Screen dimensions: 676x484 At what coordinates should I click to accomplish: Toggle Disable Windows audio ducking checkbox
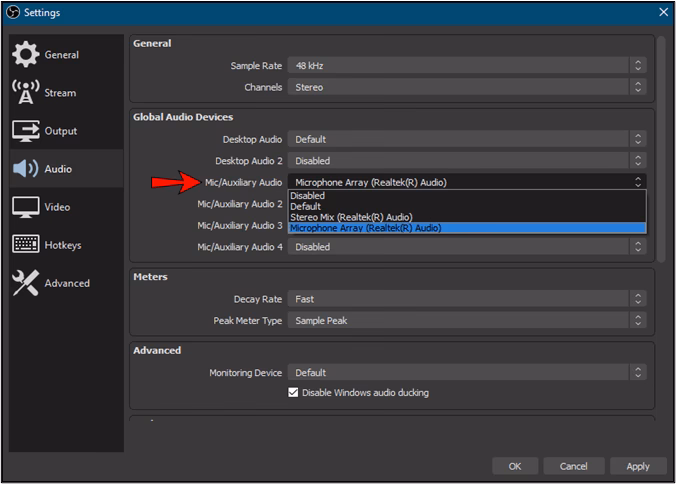293,392
